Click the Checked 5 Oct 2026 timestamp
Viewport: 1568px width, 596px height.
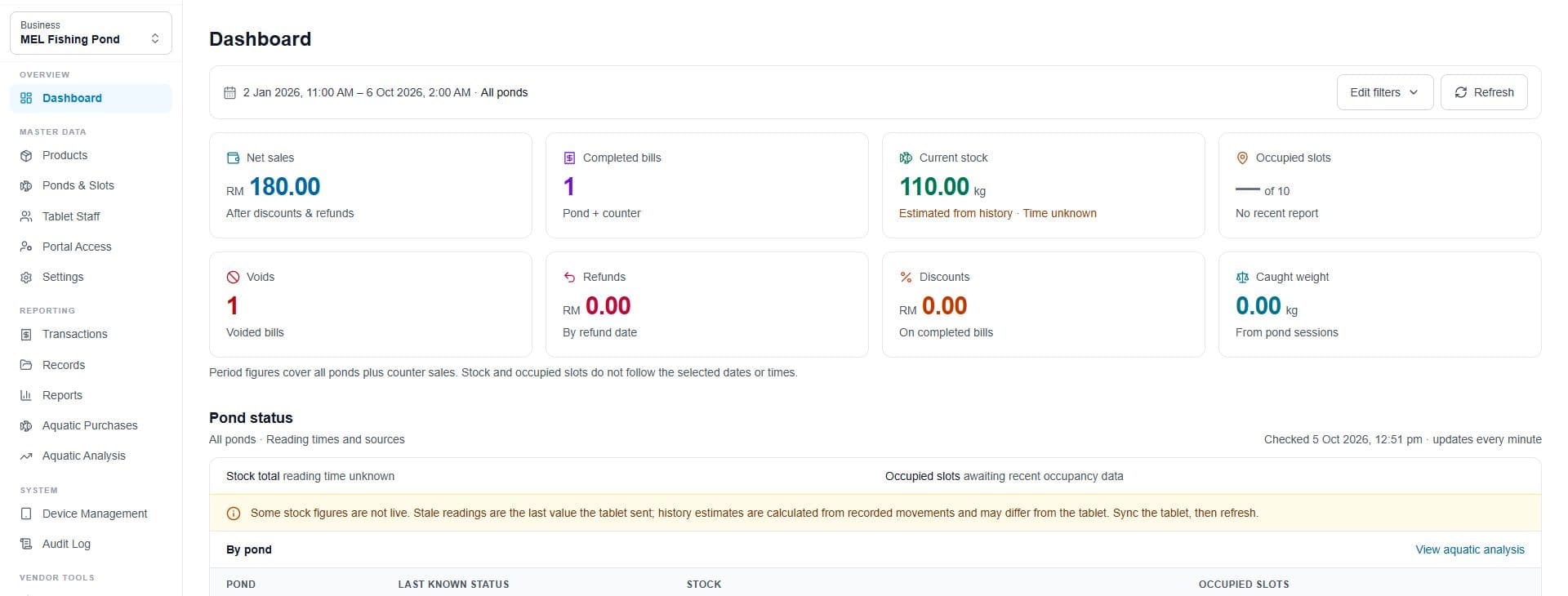pyautogui.click(x=1343, y=439)
